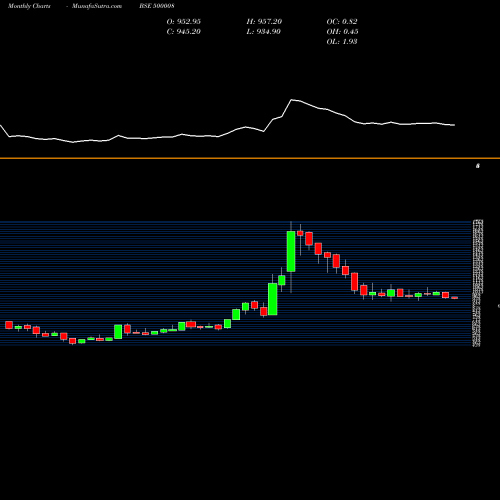The width and height of the screenshot is (500, 500).
Task: Click the open value 'O: 952.95'
Action: coord(184,21)
